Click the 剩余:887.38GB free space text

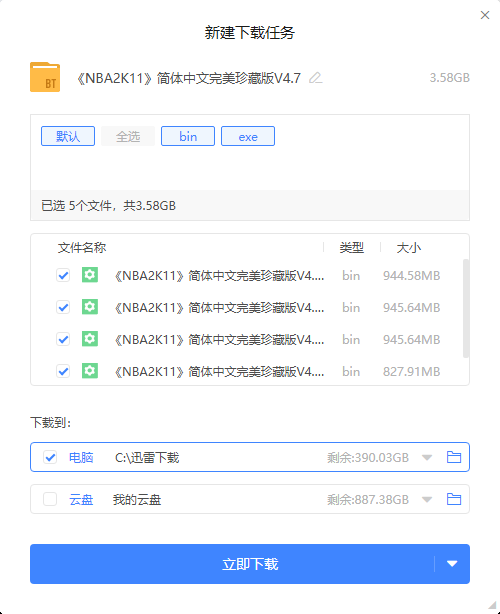pos(368,499)
